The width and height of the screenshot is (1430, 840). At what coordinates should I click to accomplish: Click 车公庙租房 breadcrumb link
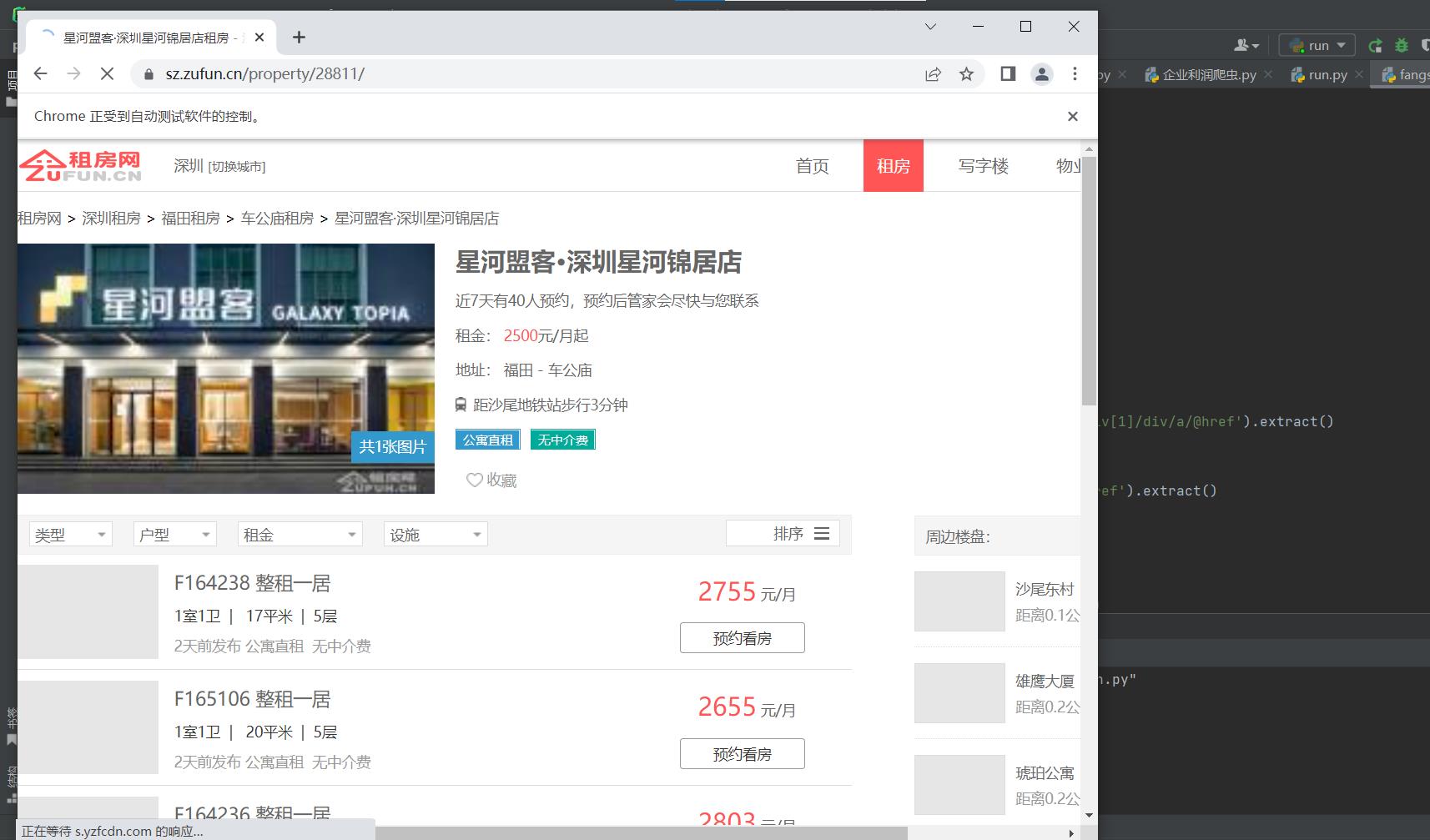[x=277, y=219]
